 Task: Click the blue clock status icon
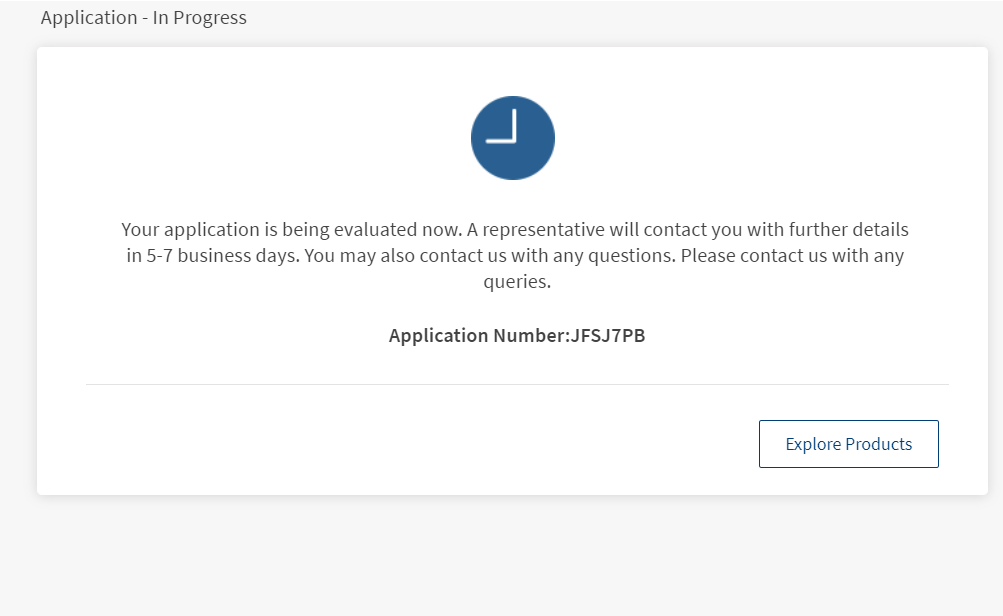coord(512,138)
